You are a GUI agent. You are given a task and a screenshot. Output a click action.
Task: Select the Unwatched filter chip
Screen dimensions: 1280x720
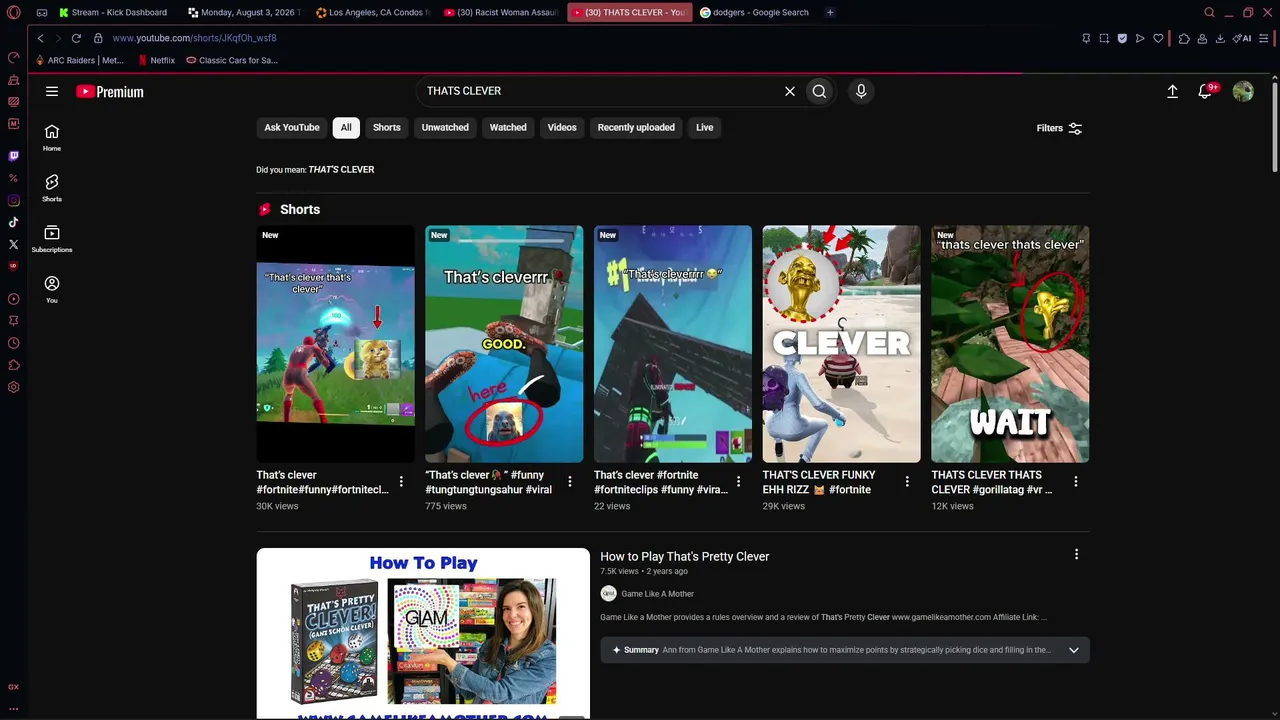pos(445,128)
